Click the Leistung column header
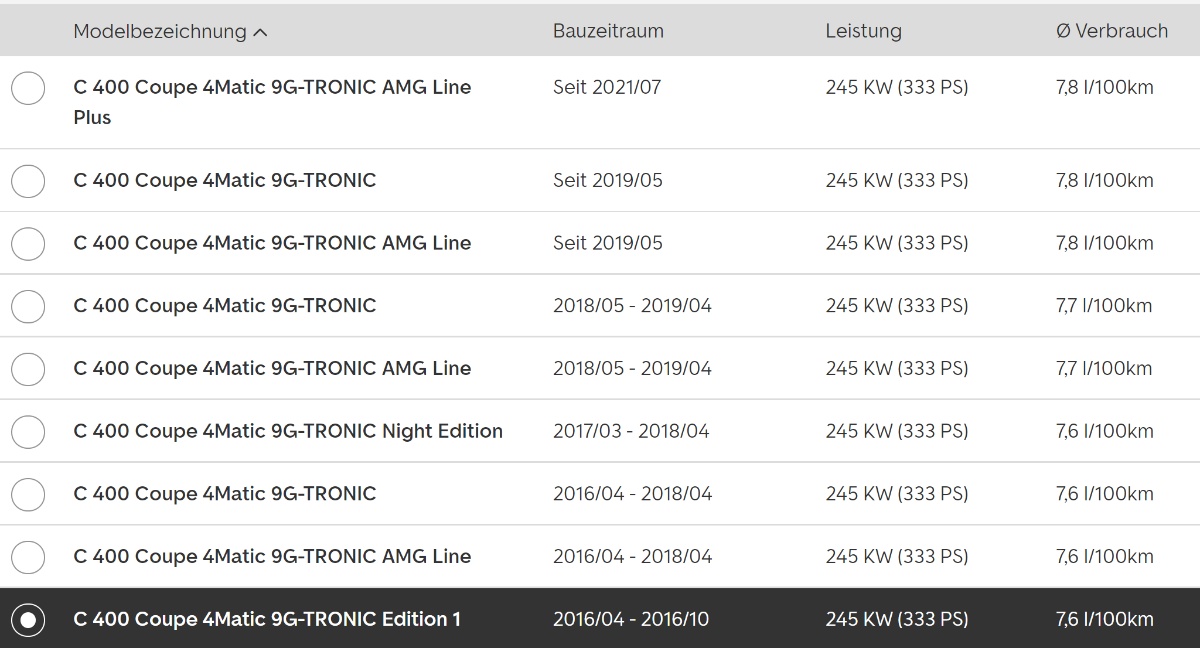1200x648 pixels. [x=863, y=31]
